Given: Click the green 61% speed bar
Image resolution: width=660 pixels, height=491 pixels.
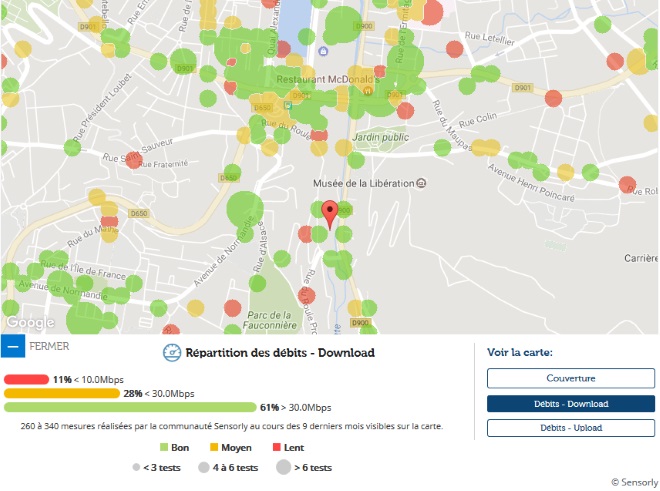Looking at the screenshot, I should pyautogui.click(x=130, y=408).
